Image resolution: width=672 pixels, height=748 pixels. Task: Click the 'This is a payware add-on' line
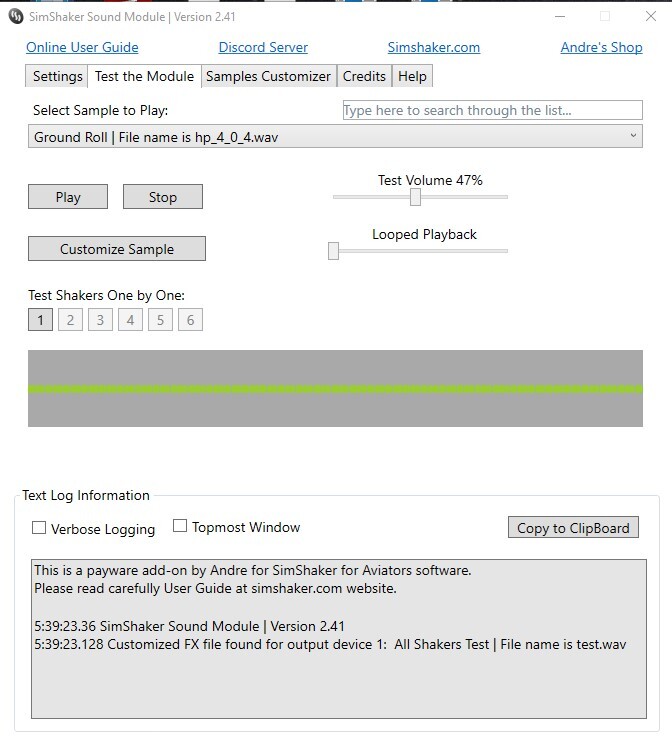tap(253, 571)
